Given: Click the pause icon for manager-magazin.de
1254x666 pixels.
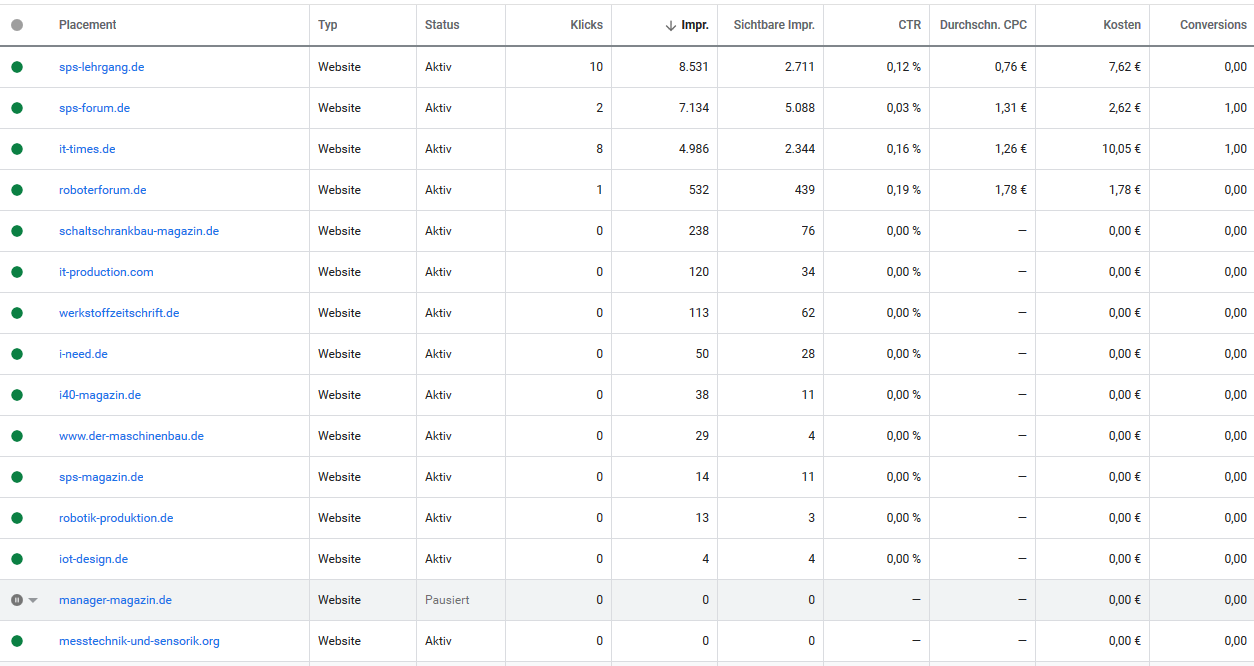Looking at the screenshot, I should [17, 600].
